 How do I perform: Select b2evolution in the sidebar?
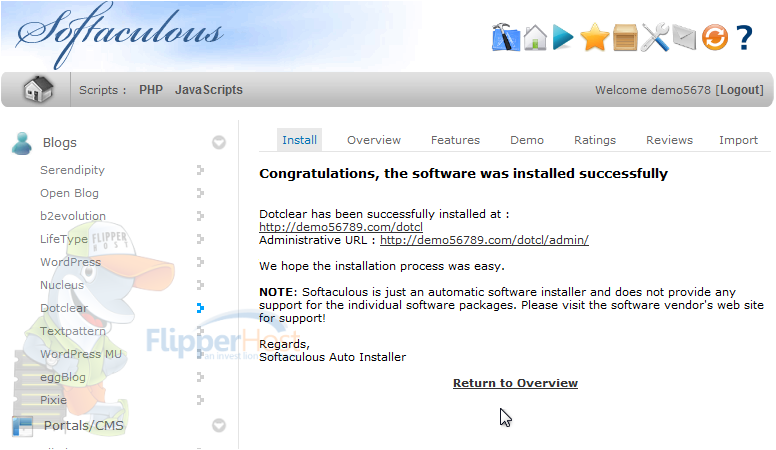[x=73, y=216]
